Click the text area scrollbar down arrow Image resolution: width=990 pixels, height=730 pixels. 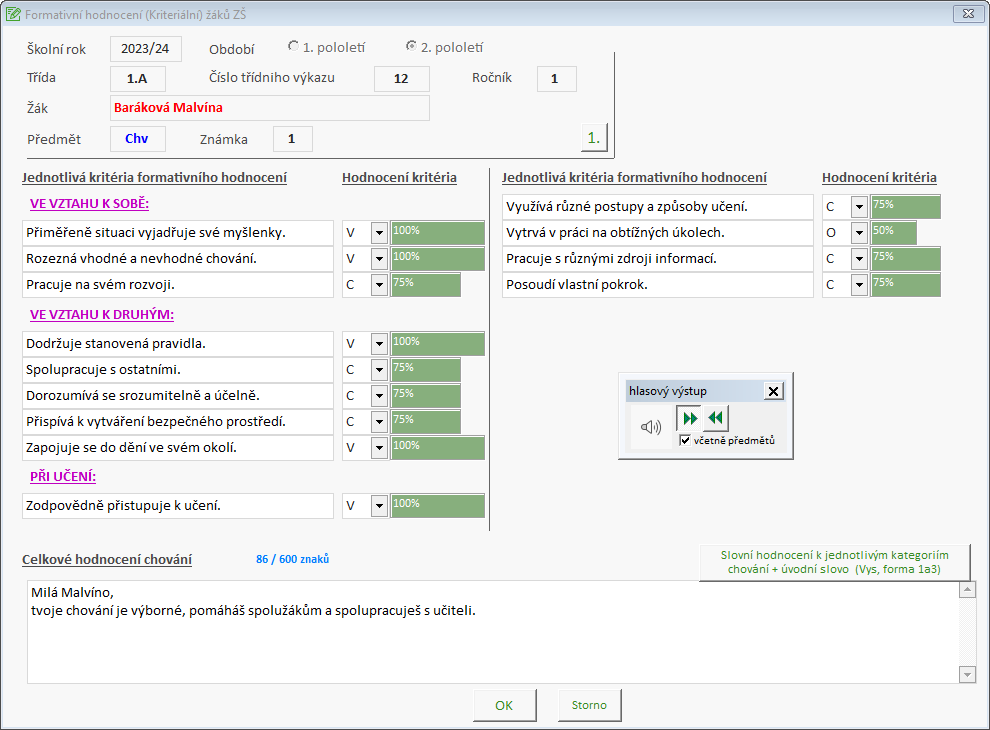point(967,674)
